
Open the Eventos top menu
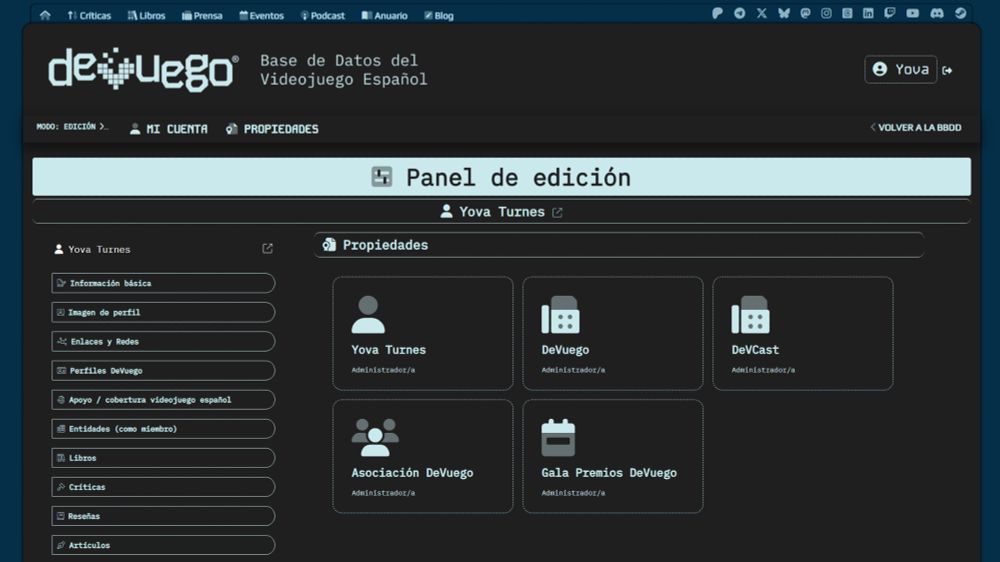[x=261, y=15]
